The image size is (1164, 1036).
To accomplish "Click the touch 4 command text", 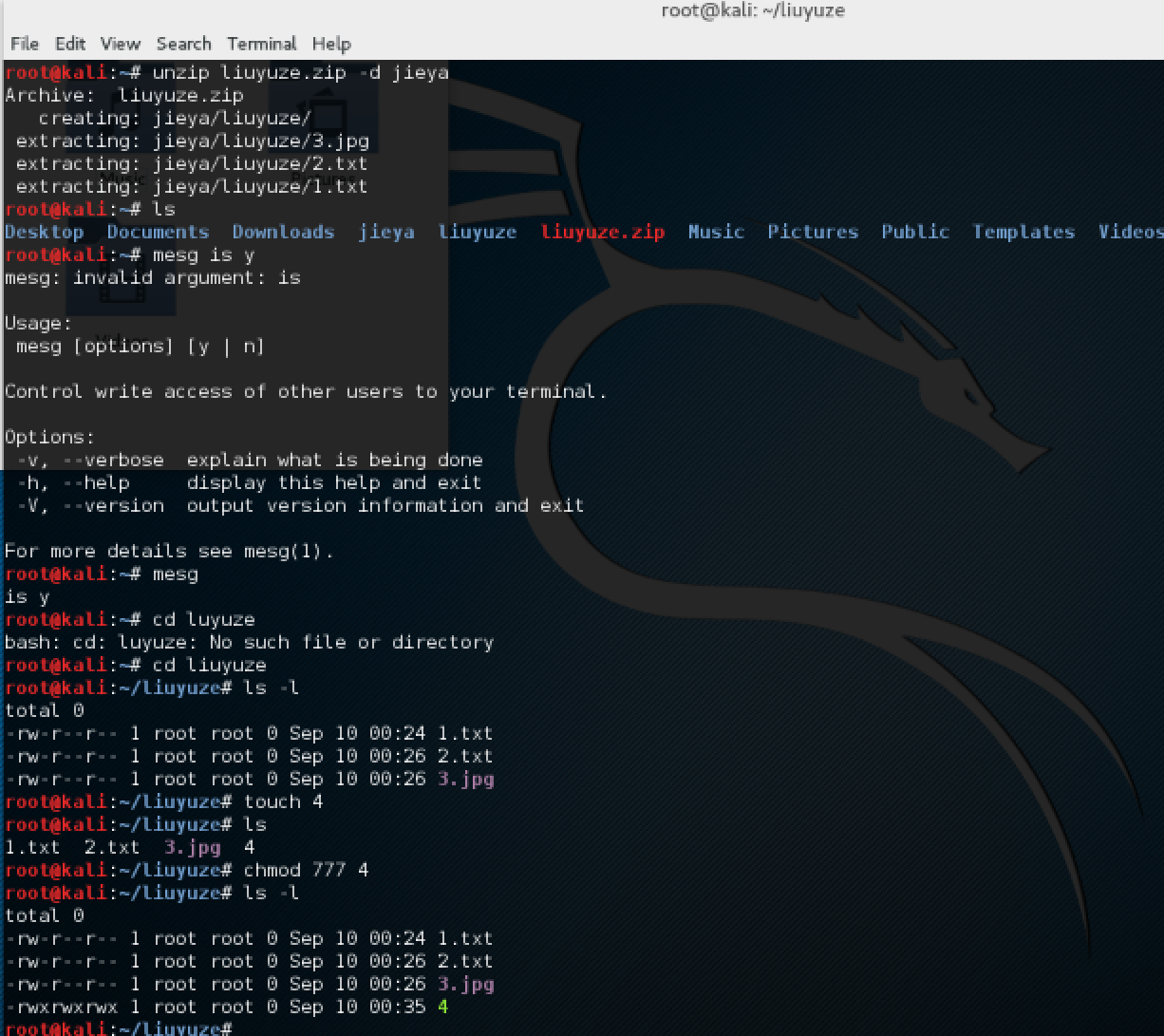I will tap(283, 802).
